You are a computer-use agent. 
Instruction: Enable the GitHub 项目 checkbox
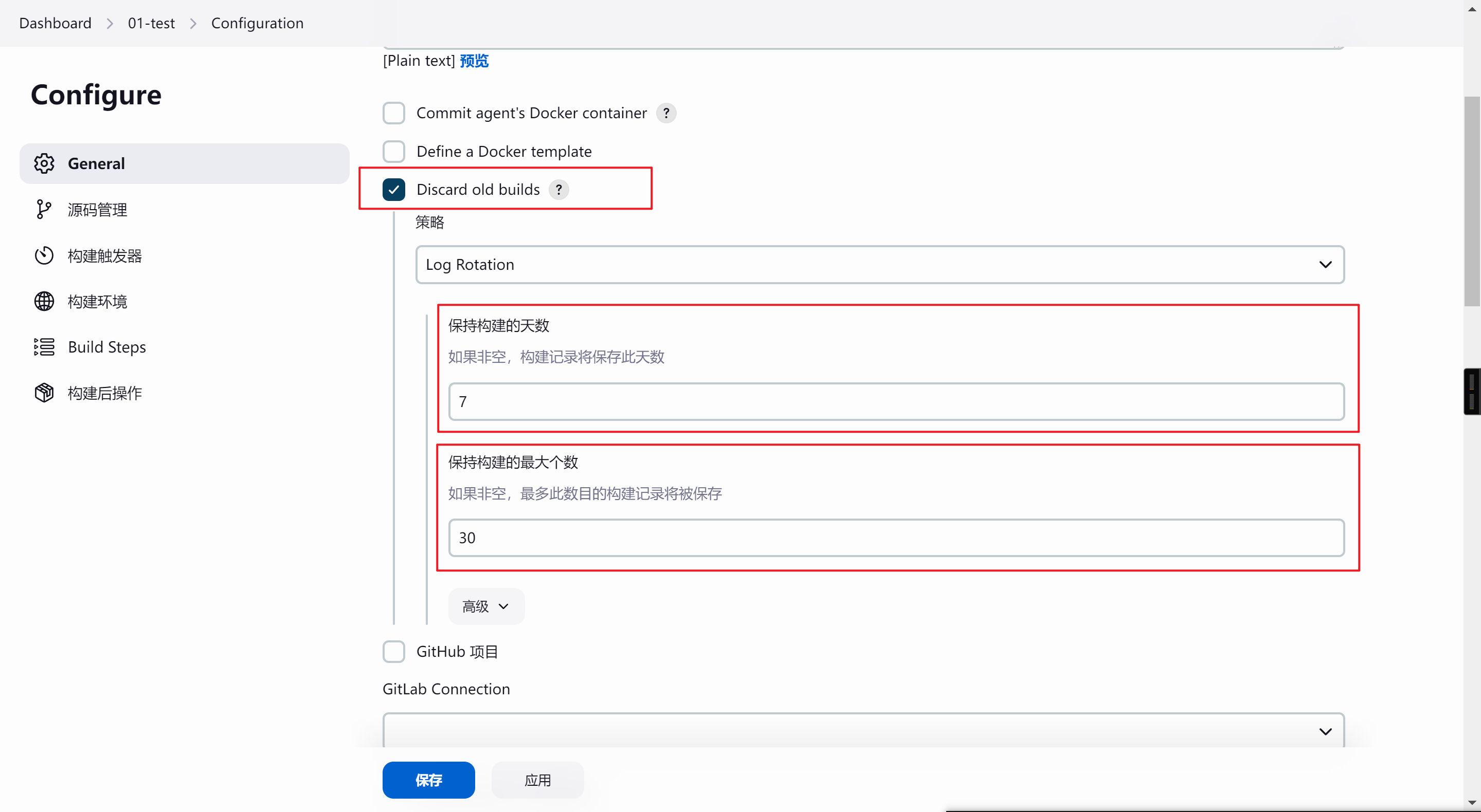394,652
